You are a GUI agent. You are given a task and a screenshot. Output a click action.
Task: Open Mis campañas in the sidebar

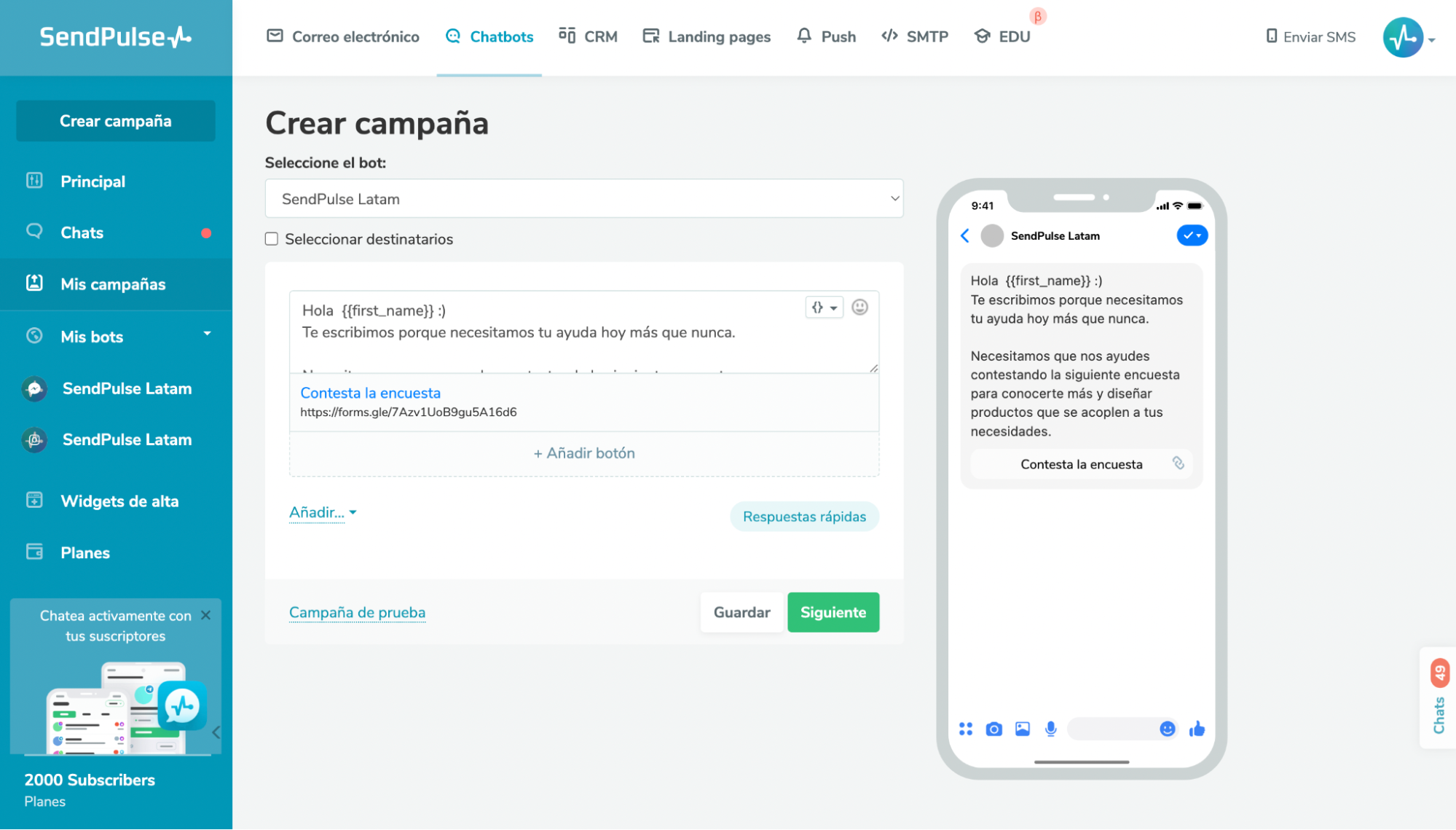(113, 284)
